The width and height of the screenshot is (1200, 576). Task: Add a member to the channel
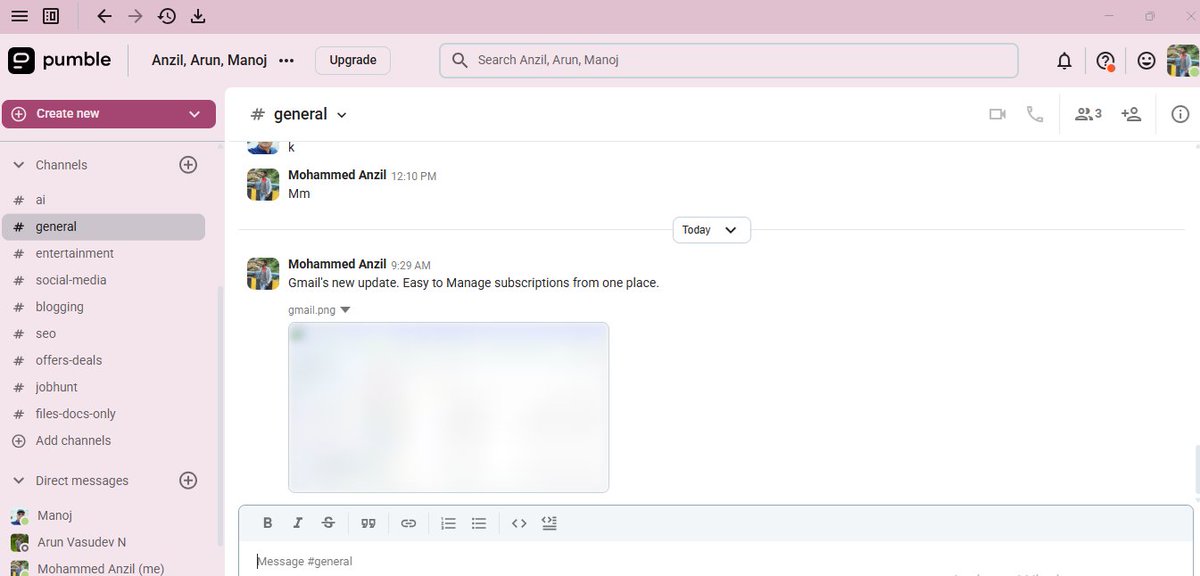pyautogui.click(x=1131, y=114)
